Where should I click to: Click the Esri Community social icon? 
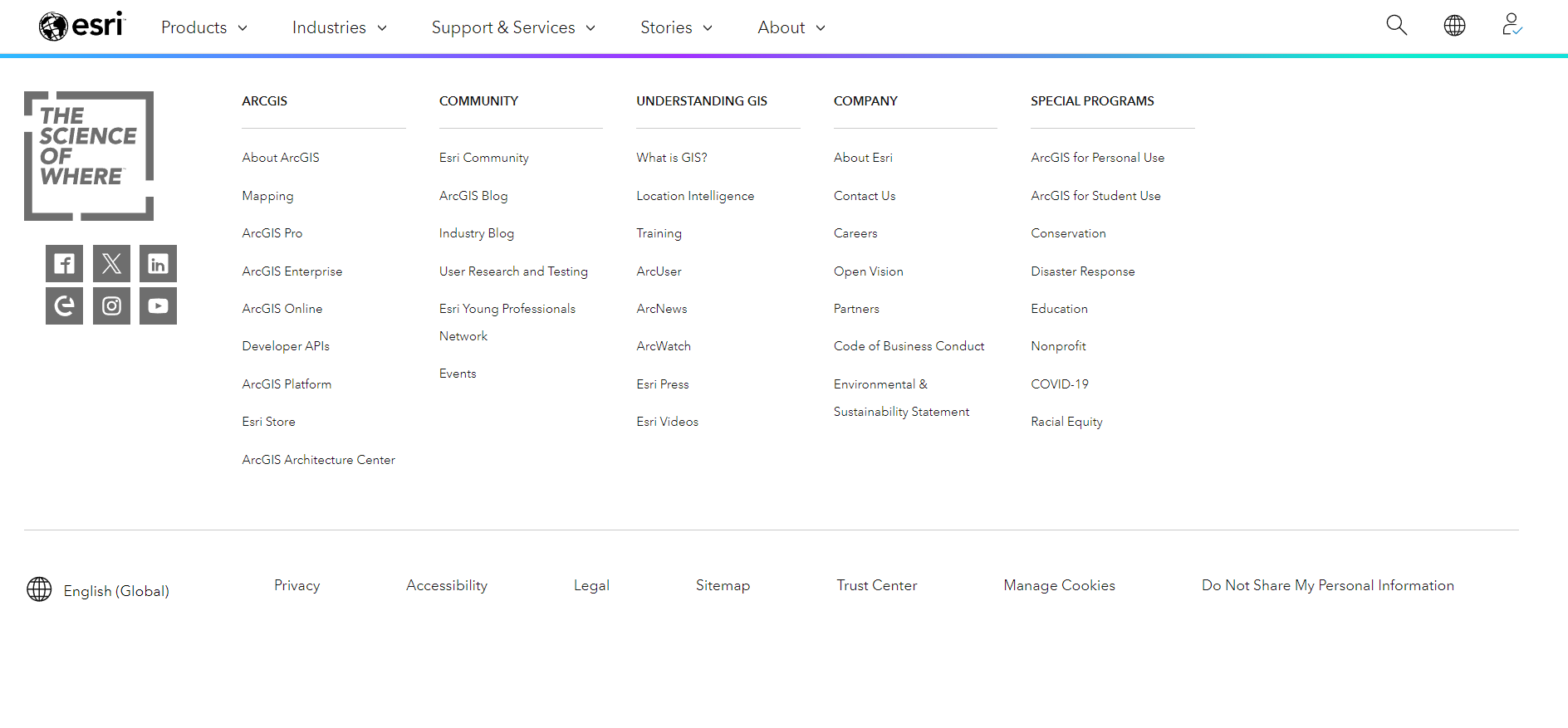(64, 305)
